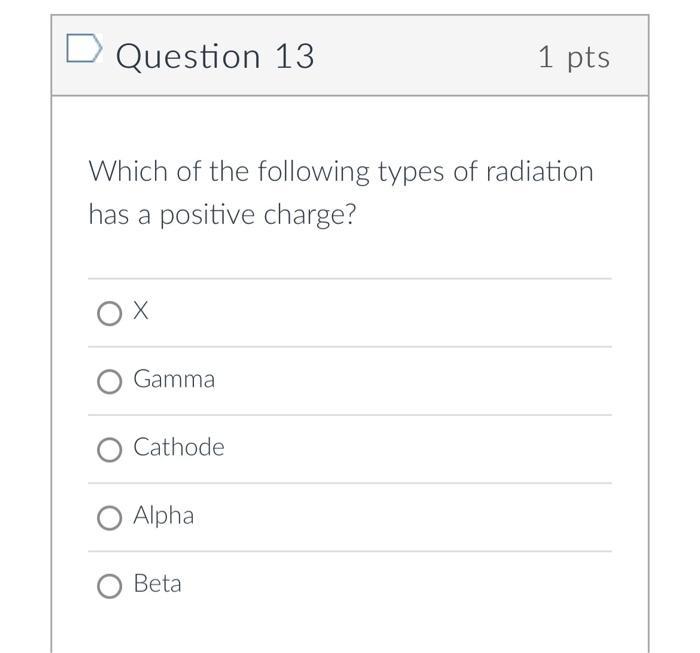Select the radio button for X
This screenshot has height=653, width=700.
(x=110, y=314)
